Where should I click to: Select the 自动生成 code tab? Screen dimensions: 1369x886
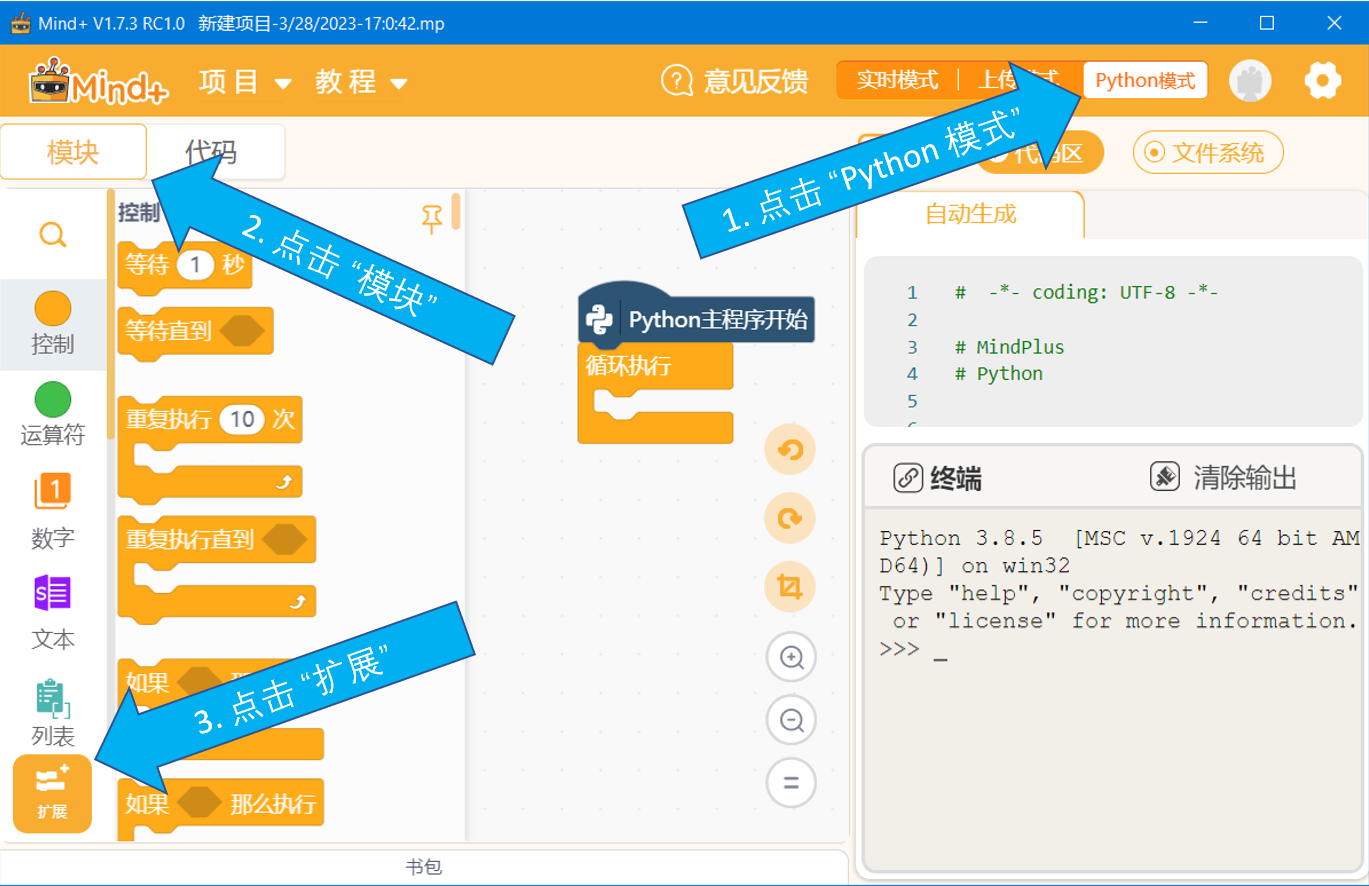[970, 213]
